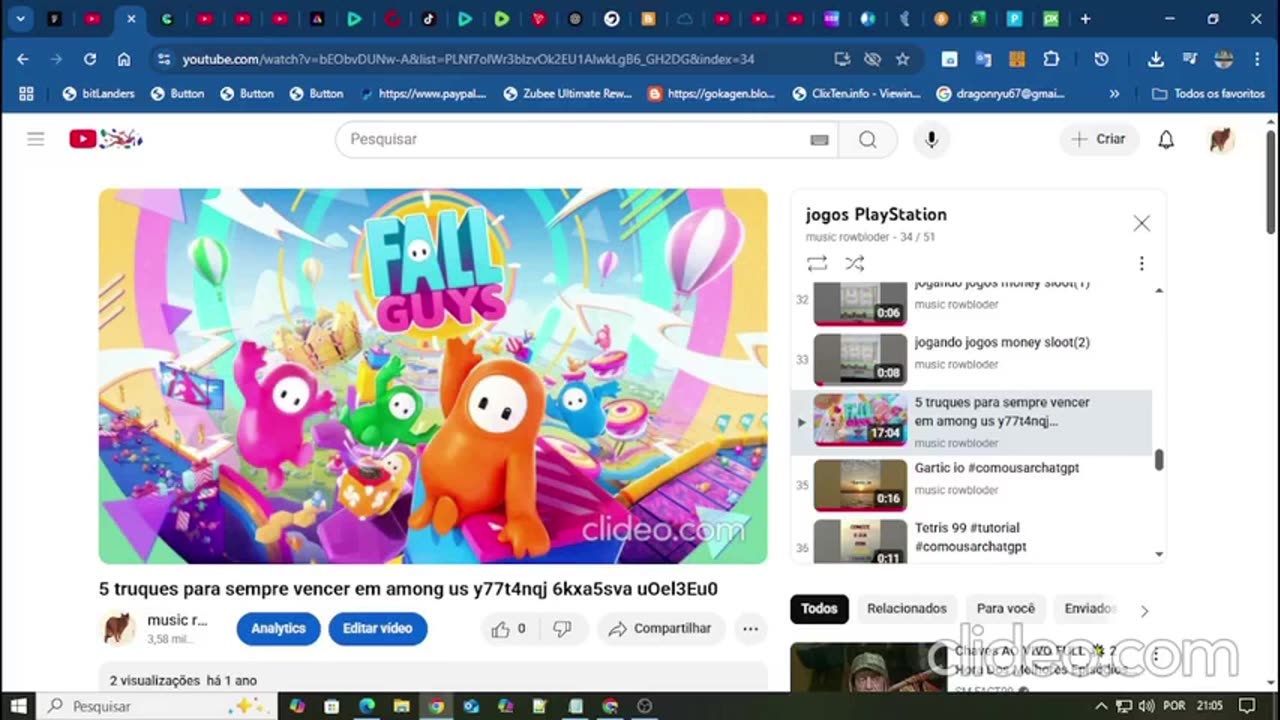Open browser home page
Image resolution: width=1280 pixels, height=720 pixels.
tap(124, 59)
